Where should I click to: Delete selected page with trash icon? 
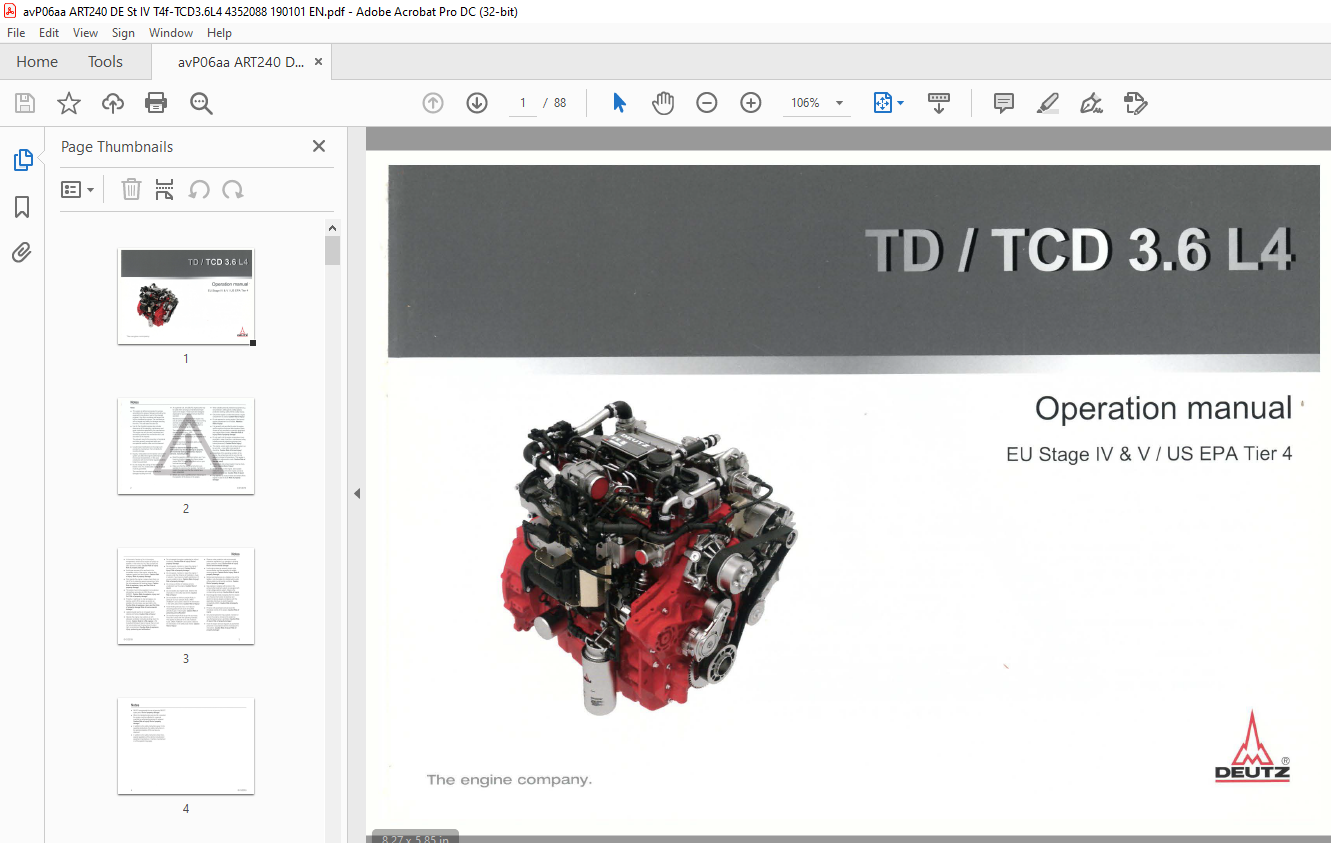point(131,189)
